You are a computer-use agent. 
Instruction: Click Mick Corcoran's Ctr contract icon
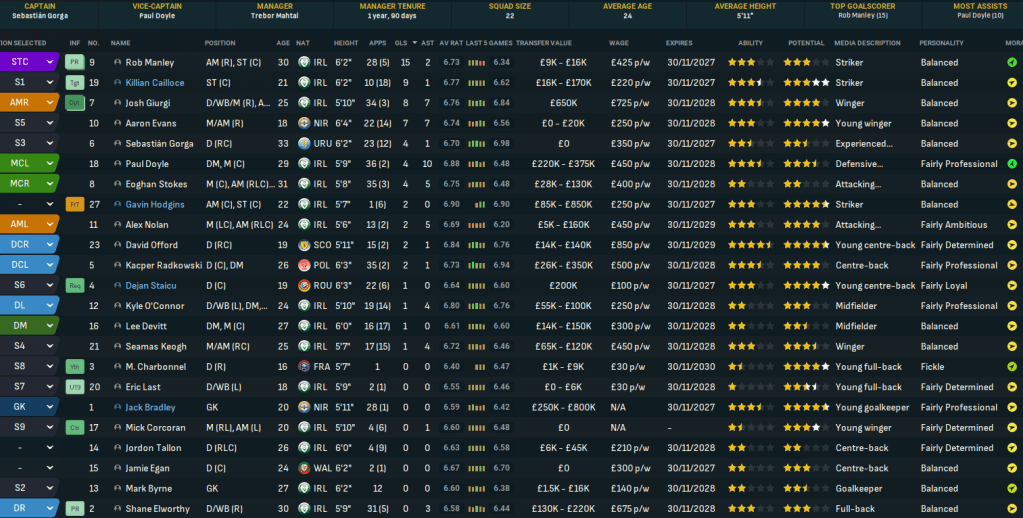coord(74,427)
